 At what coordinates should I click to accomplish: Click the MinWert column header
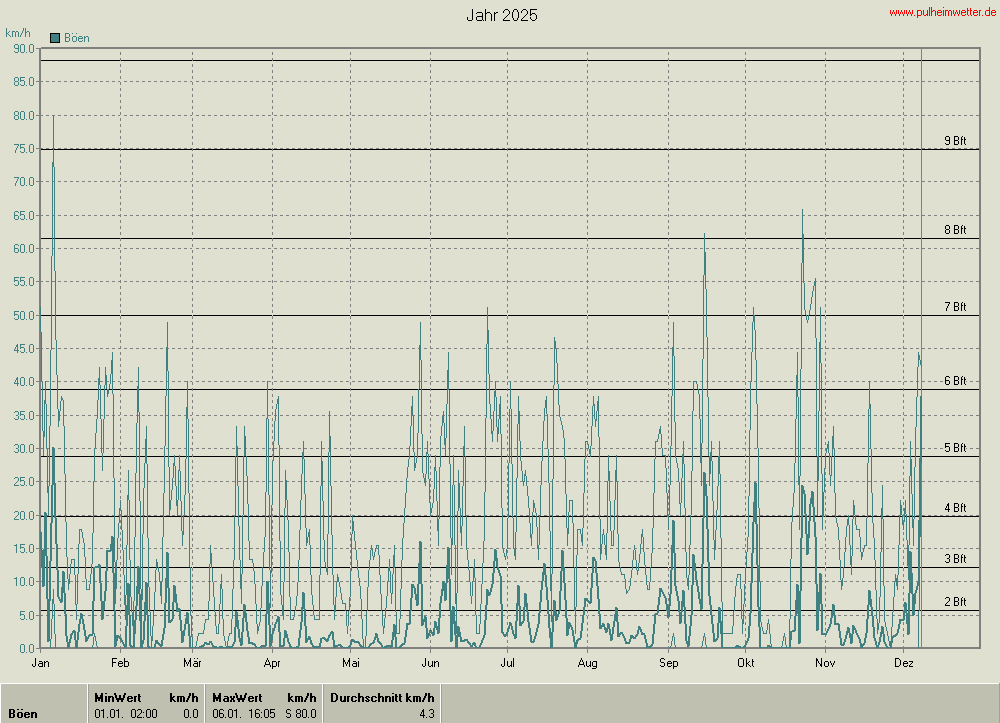pos(117,697)
